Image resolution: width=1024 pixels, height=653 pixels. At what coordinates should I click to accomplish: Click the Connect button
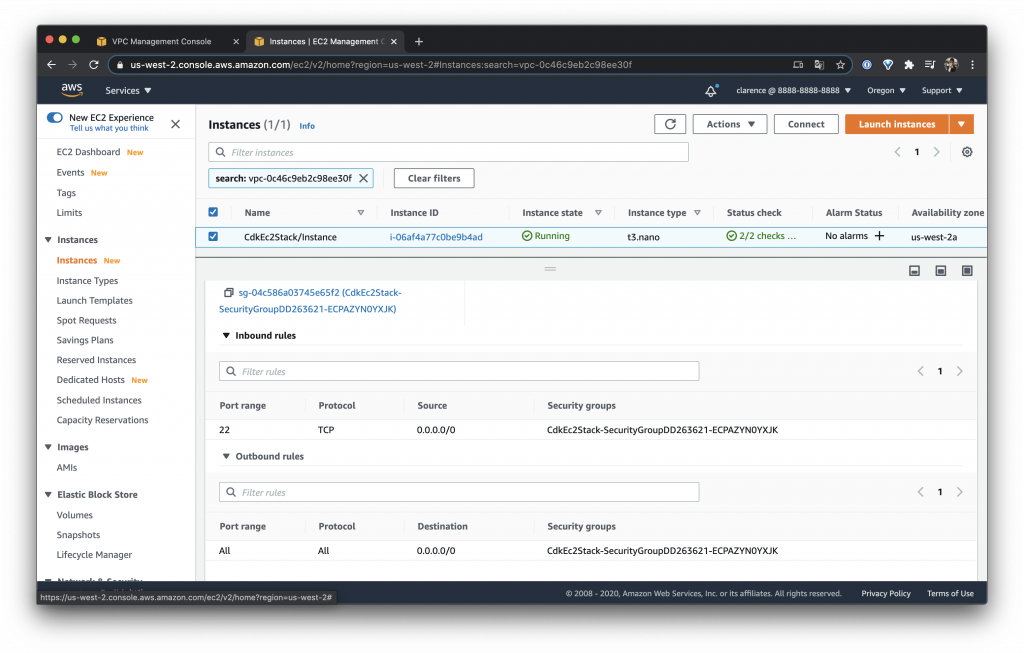(x=806, y=124)
